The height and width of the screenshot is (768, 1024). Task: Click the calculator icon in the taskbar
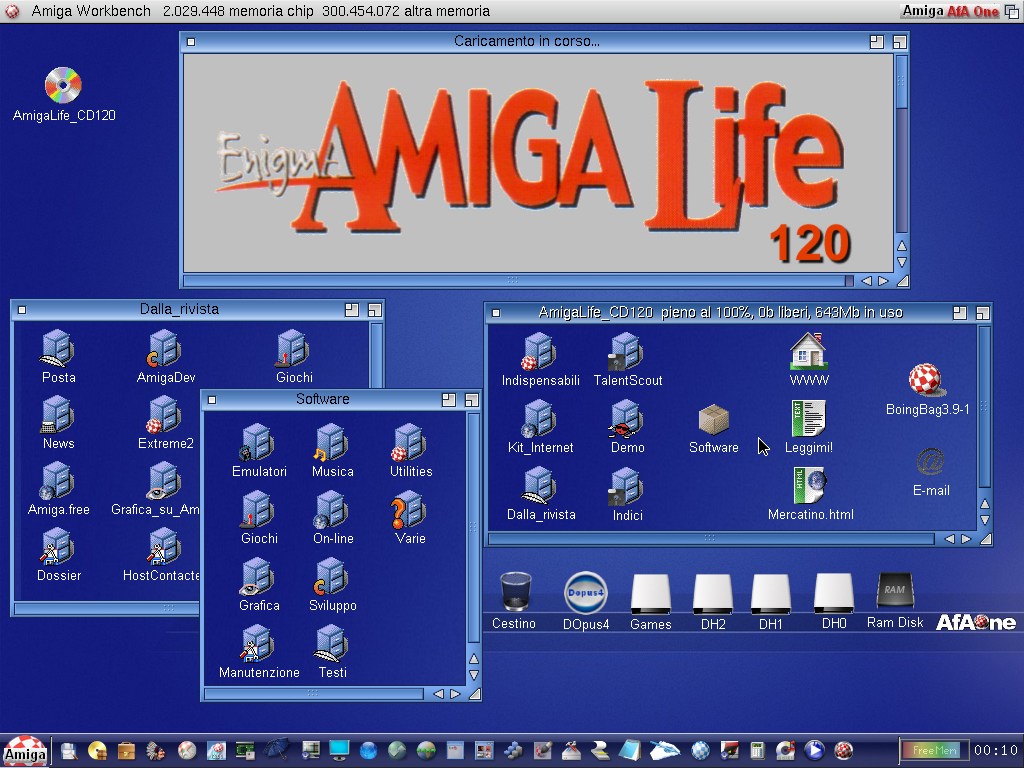(x=757, y=750)
